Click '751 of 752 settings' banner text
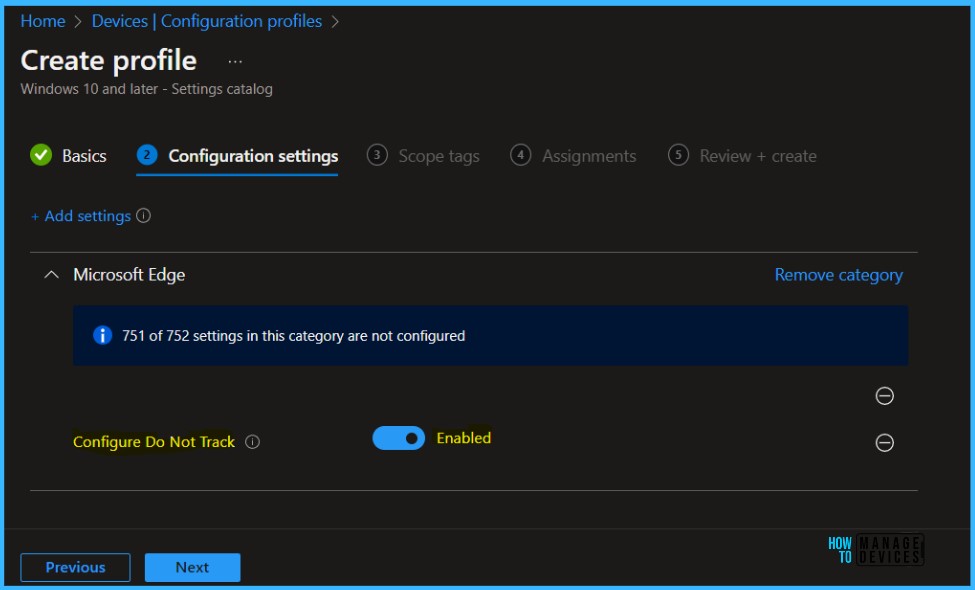975x590 pixels. tap(293, 336)
